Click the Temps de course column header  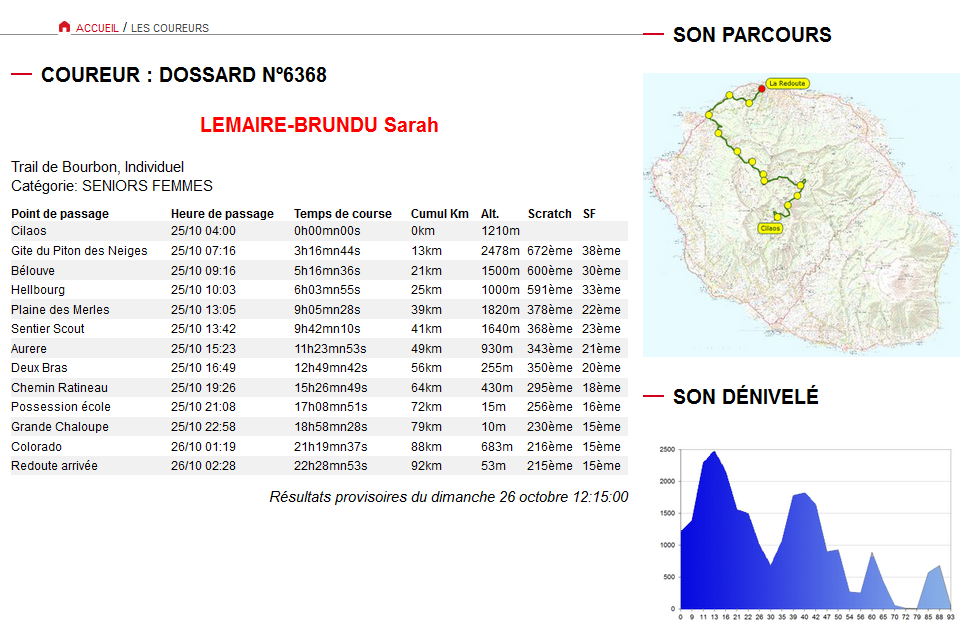[x=343, y=214]
